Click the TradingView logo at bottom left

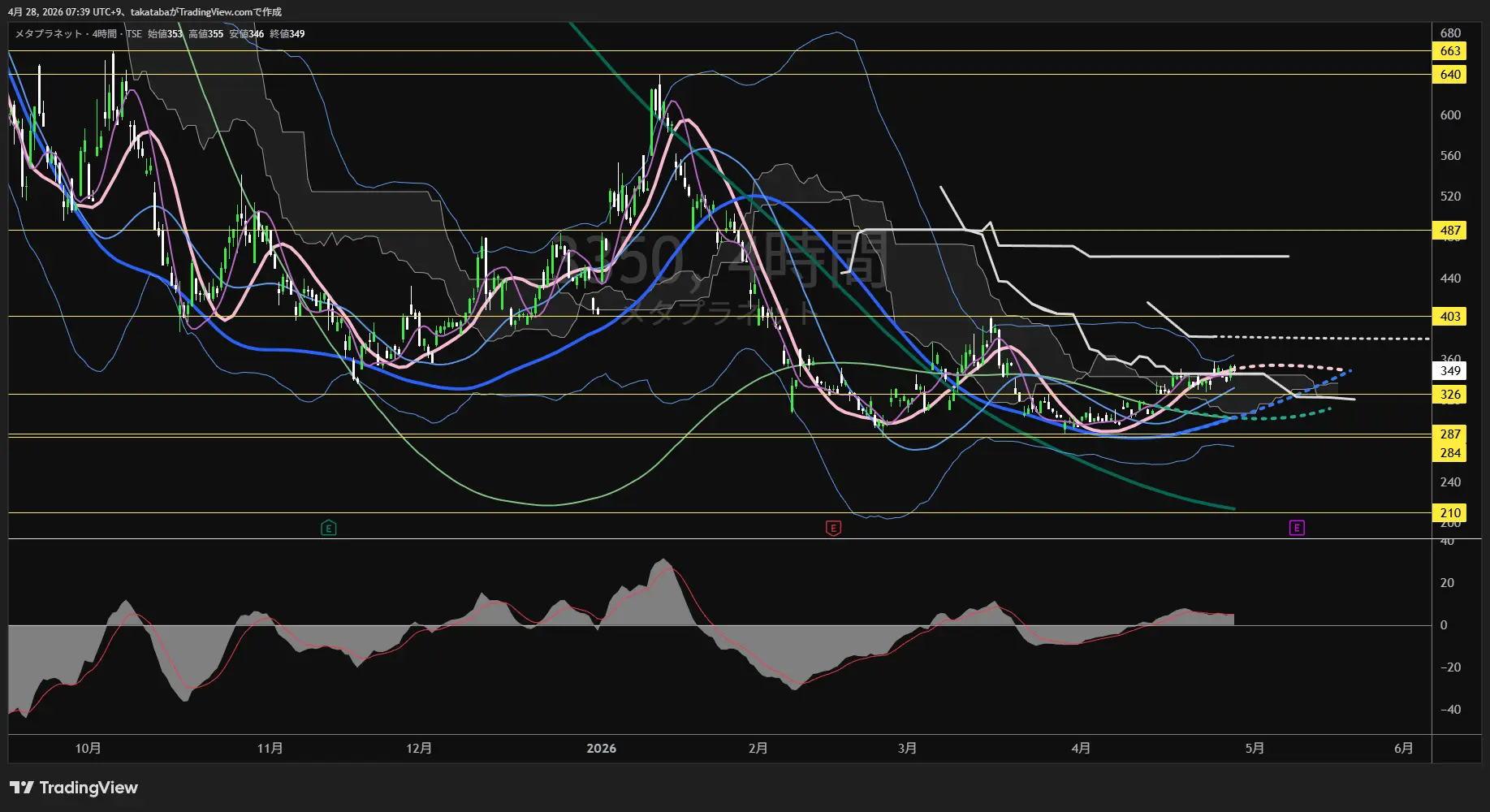[74, 788]
